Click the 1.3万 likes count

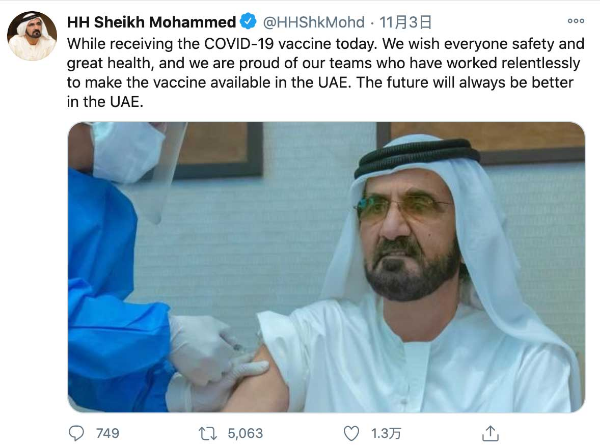384,433
